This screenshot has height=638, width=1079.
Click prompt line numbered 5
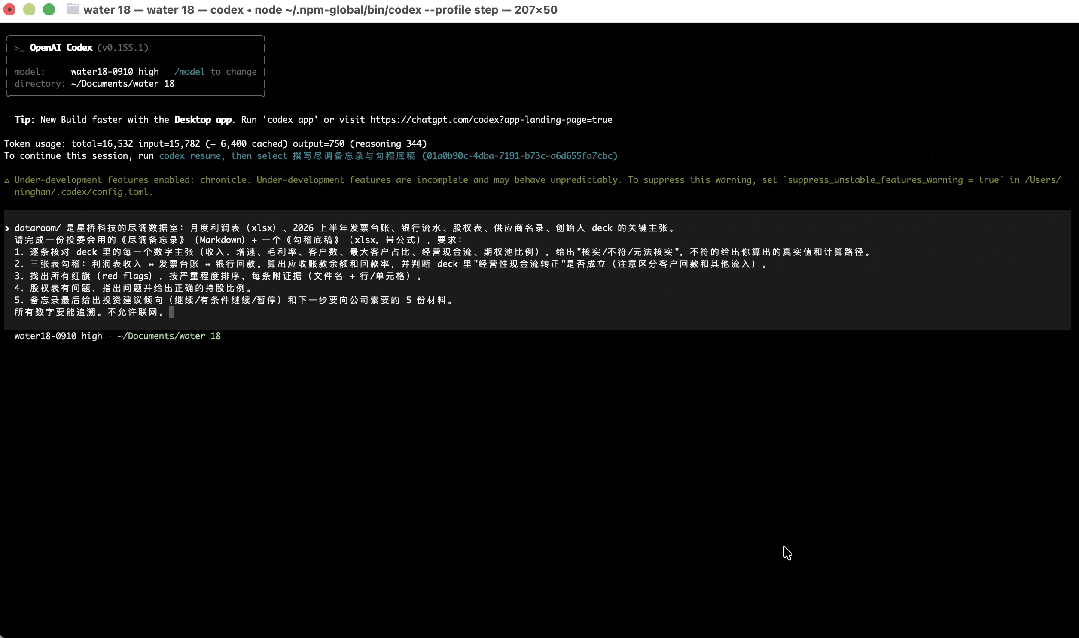[234, 300]
